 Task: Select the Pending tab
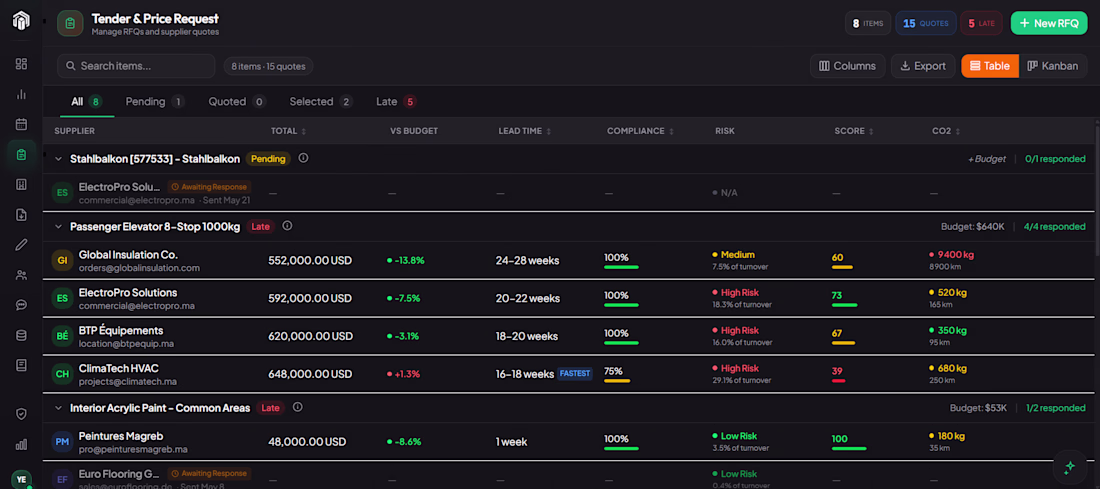155,102
